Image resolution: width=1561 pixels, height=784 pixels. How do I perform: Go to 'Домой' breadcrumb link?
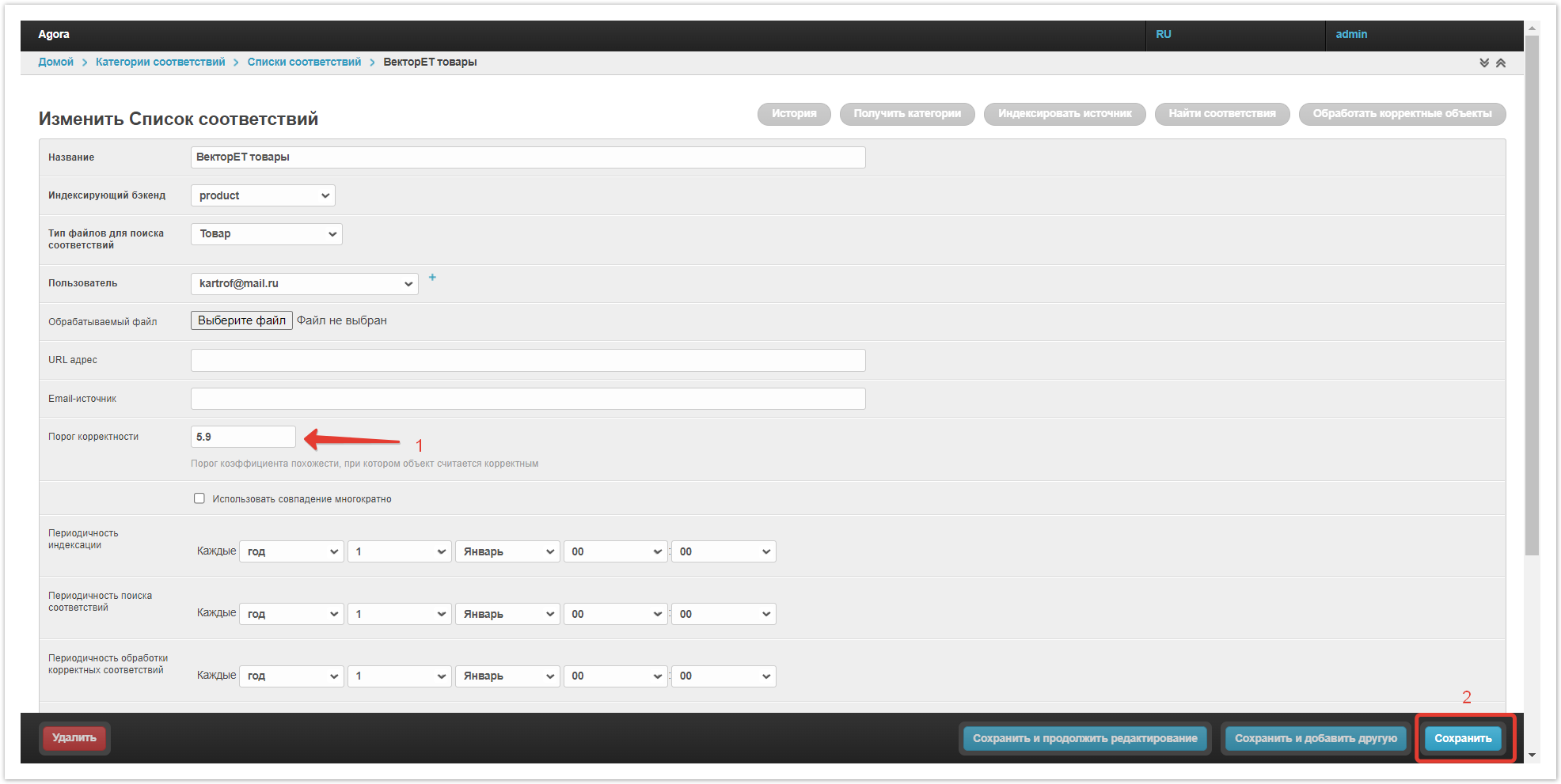pos(55,62)
